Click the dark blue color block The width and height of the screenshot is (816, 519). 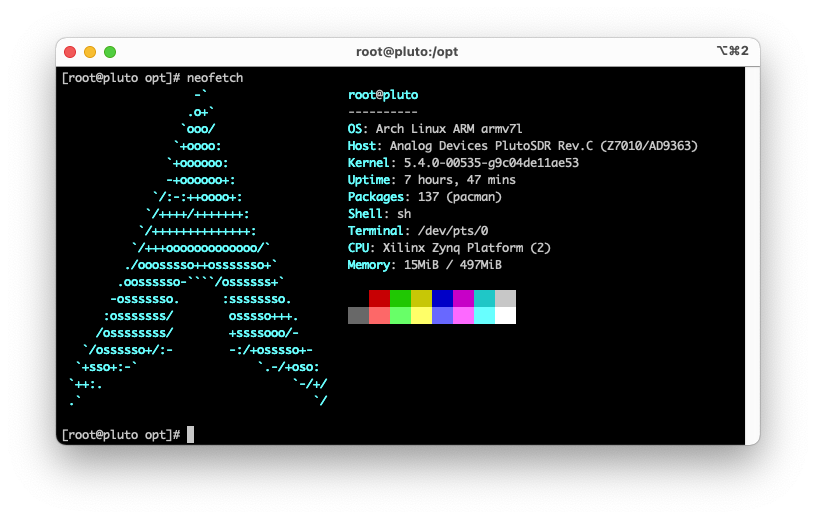[442, 298]
